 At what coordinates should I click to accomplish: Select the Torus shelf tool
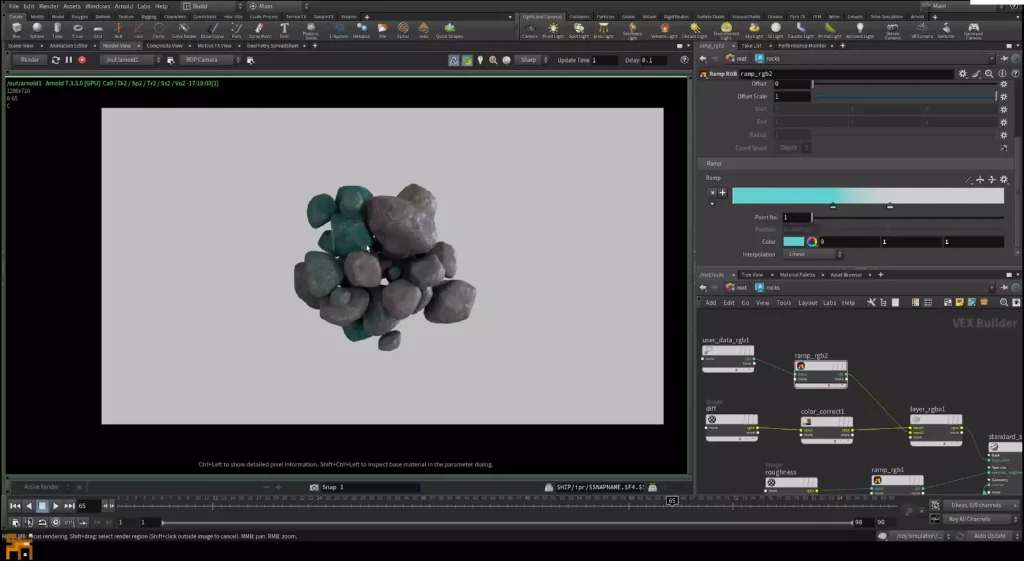(x=77, y=29)
